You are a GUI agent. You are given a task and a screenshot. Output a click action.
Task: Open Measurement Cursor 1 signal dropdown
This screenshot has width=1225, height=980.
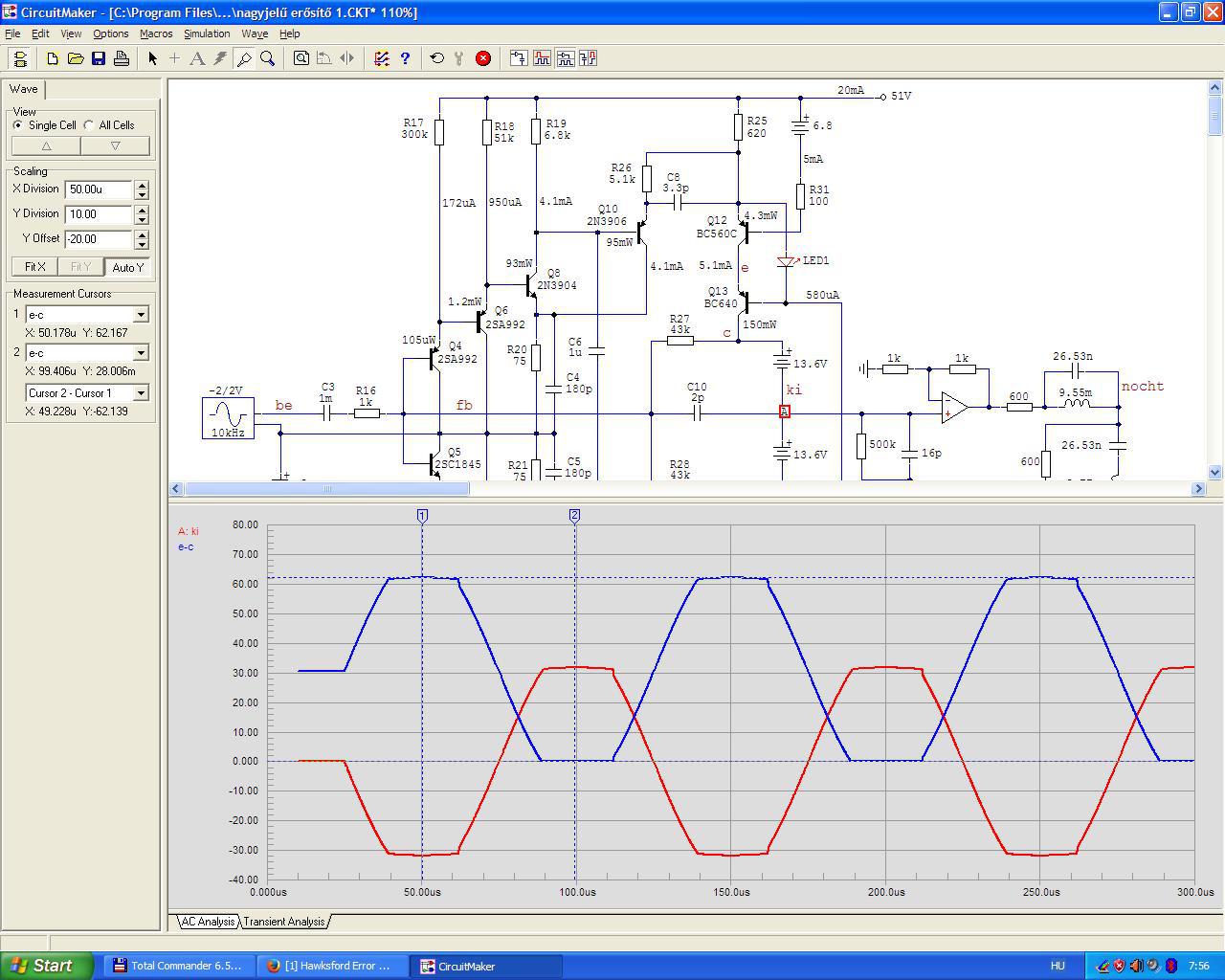[x=141, y=315]
